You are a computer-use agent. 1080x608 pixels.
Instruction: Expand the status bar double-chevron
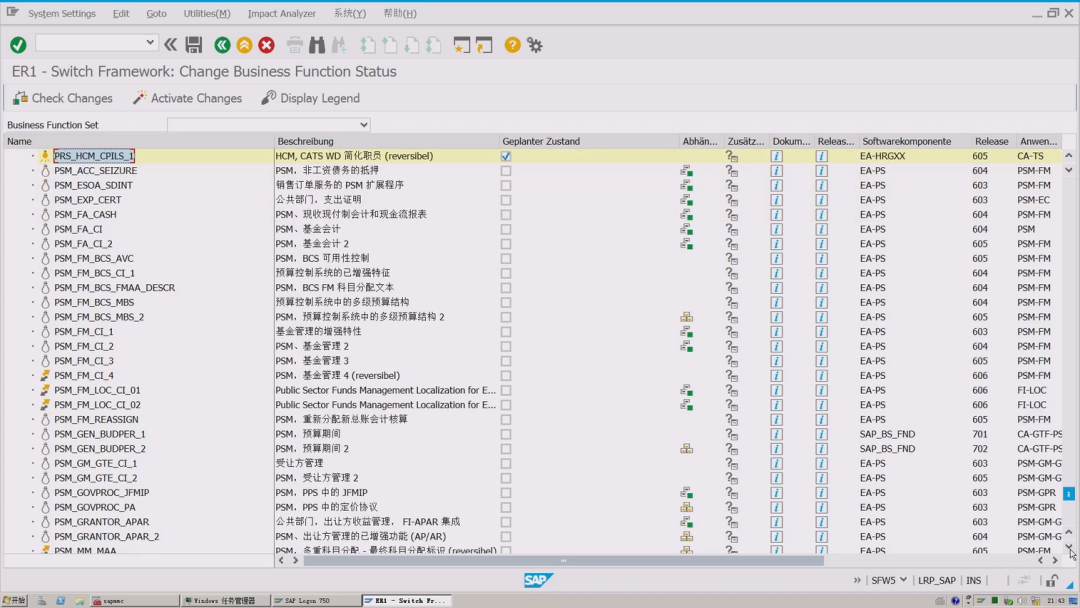(857, 580)
